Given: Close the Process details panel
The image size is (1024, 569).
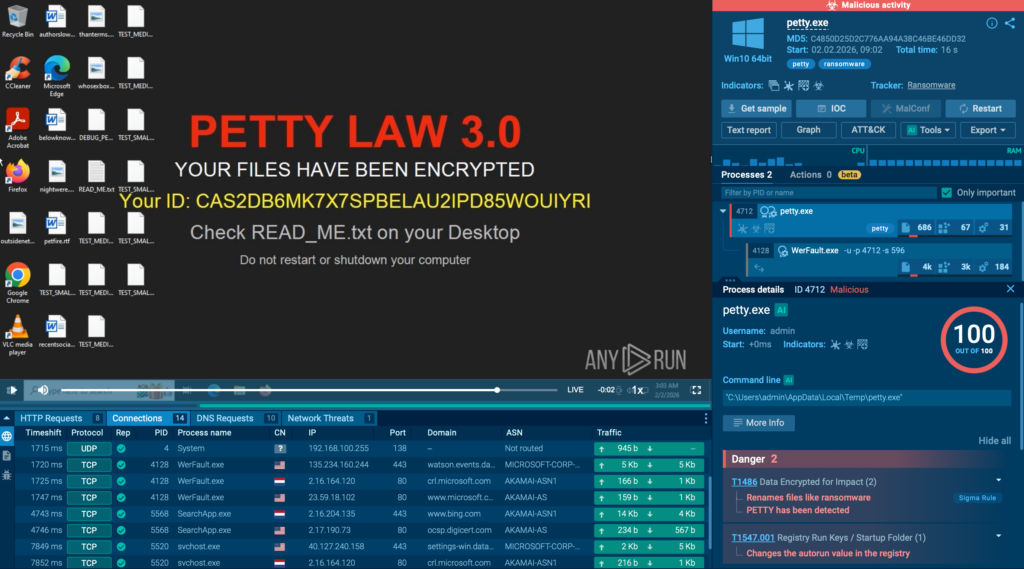Looking at the screenshot, I should pos(1010,289).
